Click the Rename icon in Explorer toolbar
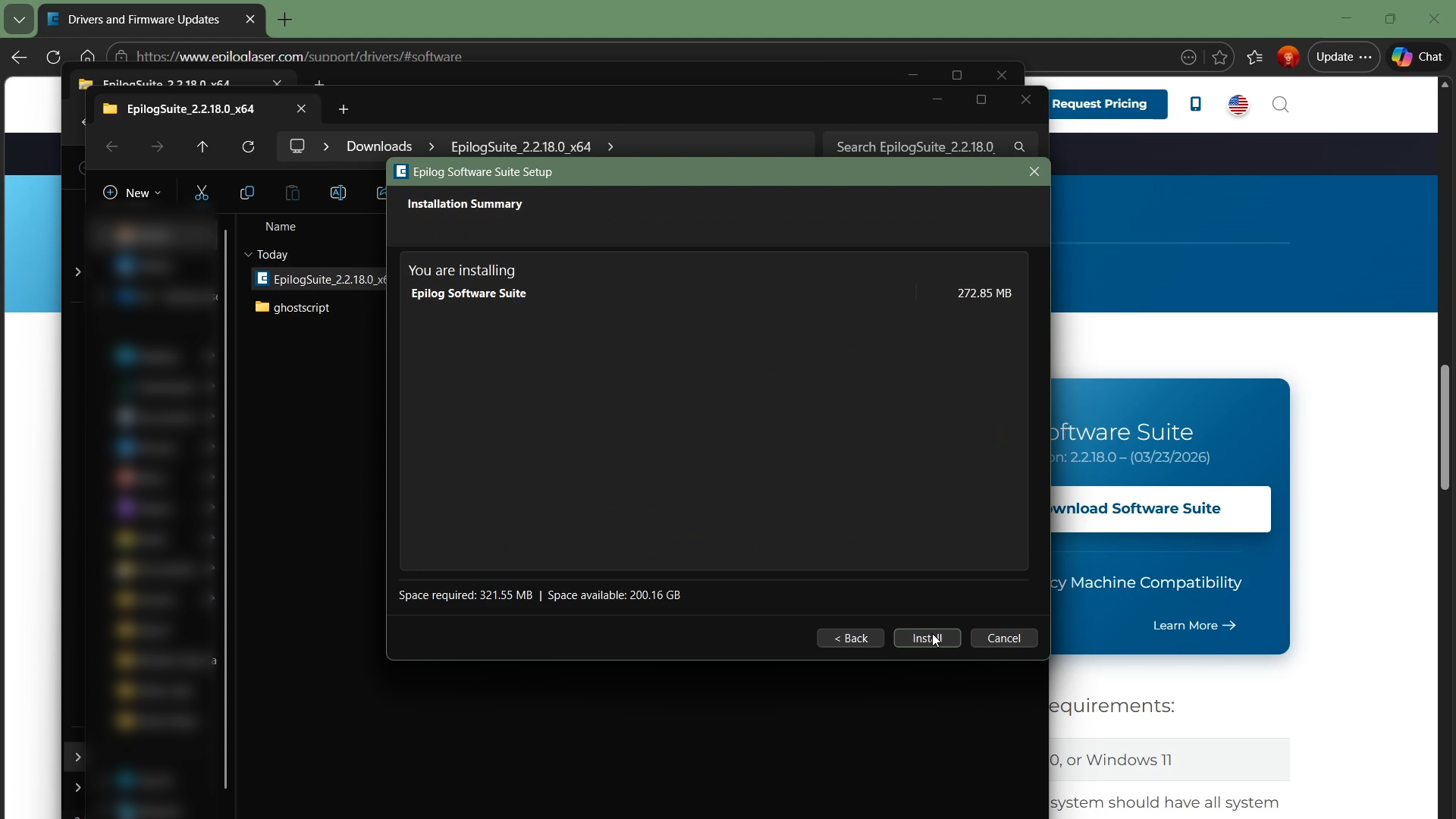Image resolution: width=1456 pixels, height=819 pixels. click(x=338, y=193)
